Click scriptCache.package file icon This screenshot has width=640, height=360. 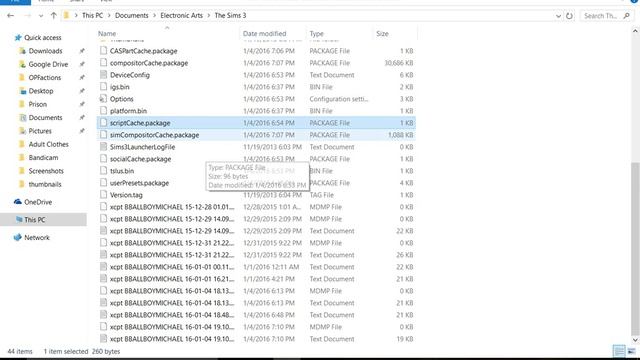[x=103, y=122]
